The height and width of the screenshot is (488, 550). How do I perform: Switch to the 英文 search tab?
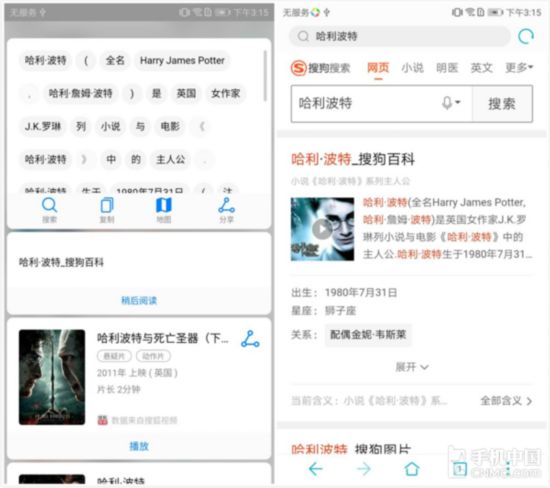click(x=481, y=67)
